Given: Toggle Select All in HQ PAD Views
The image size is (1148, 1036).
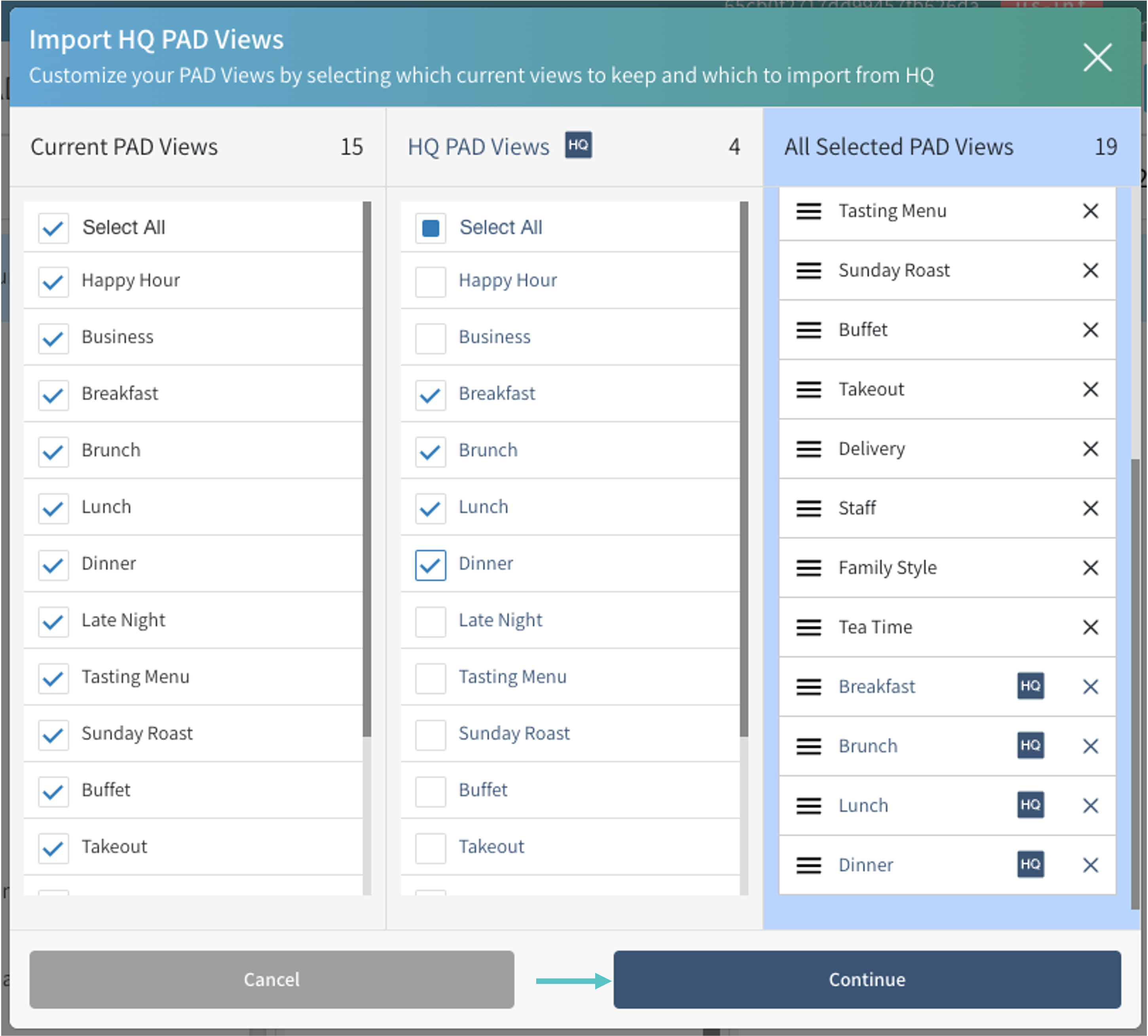Looking at the screenshot, I should 431,228.
